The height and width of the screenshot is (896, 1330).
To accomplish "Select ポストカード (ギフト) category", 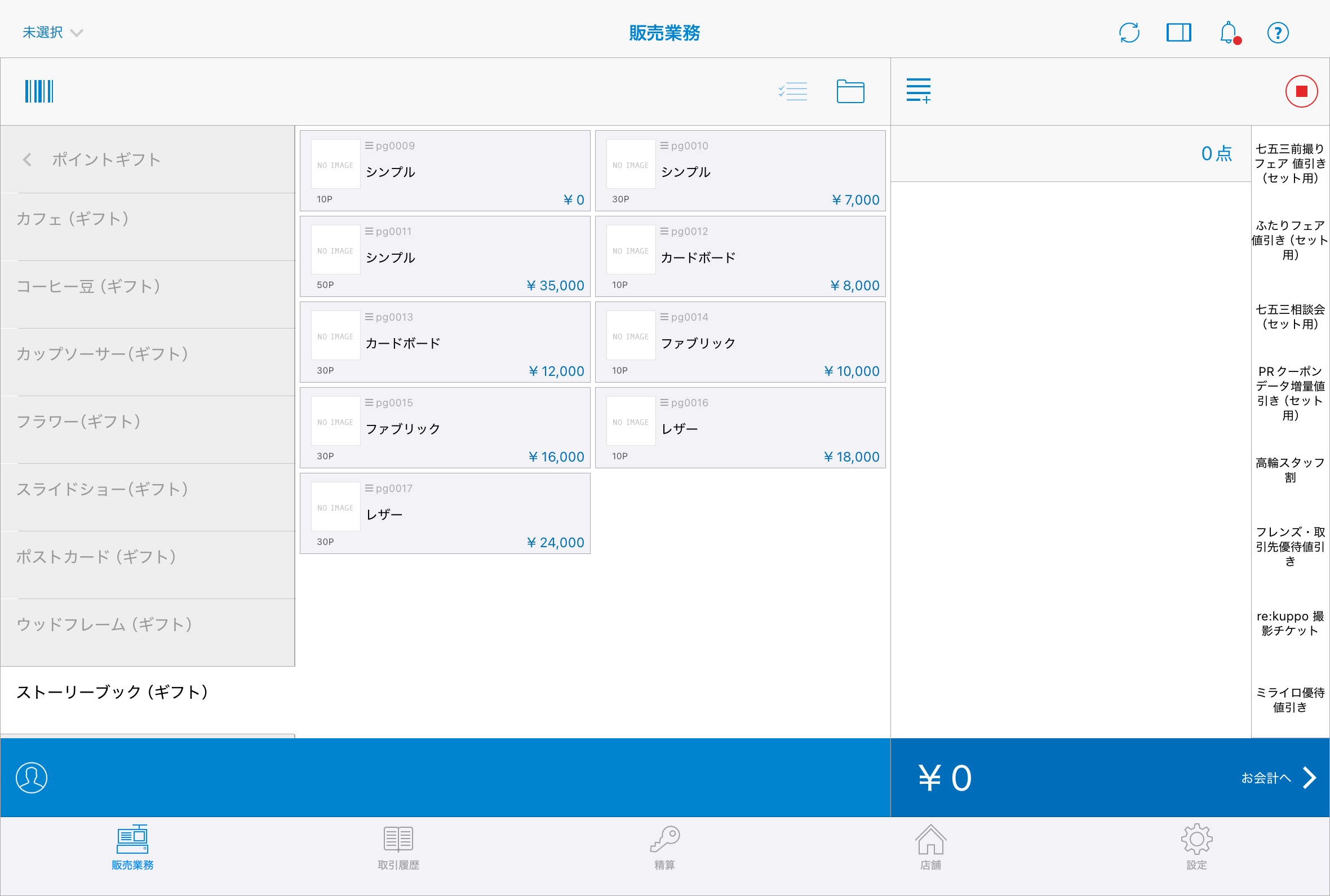I will coord(148,565).
